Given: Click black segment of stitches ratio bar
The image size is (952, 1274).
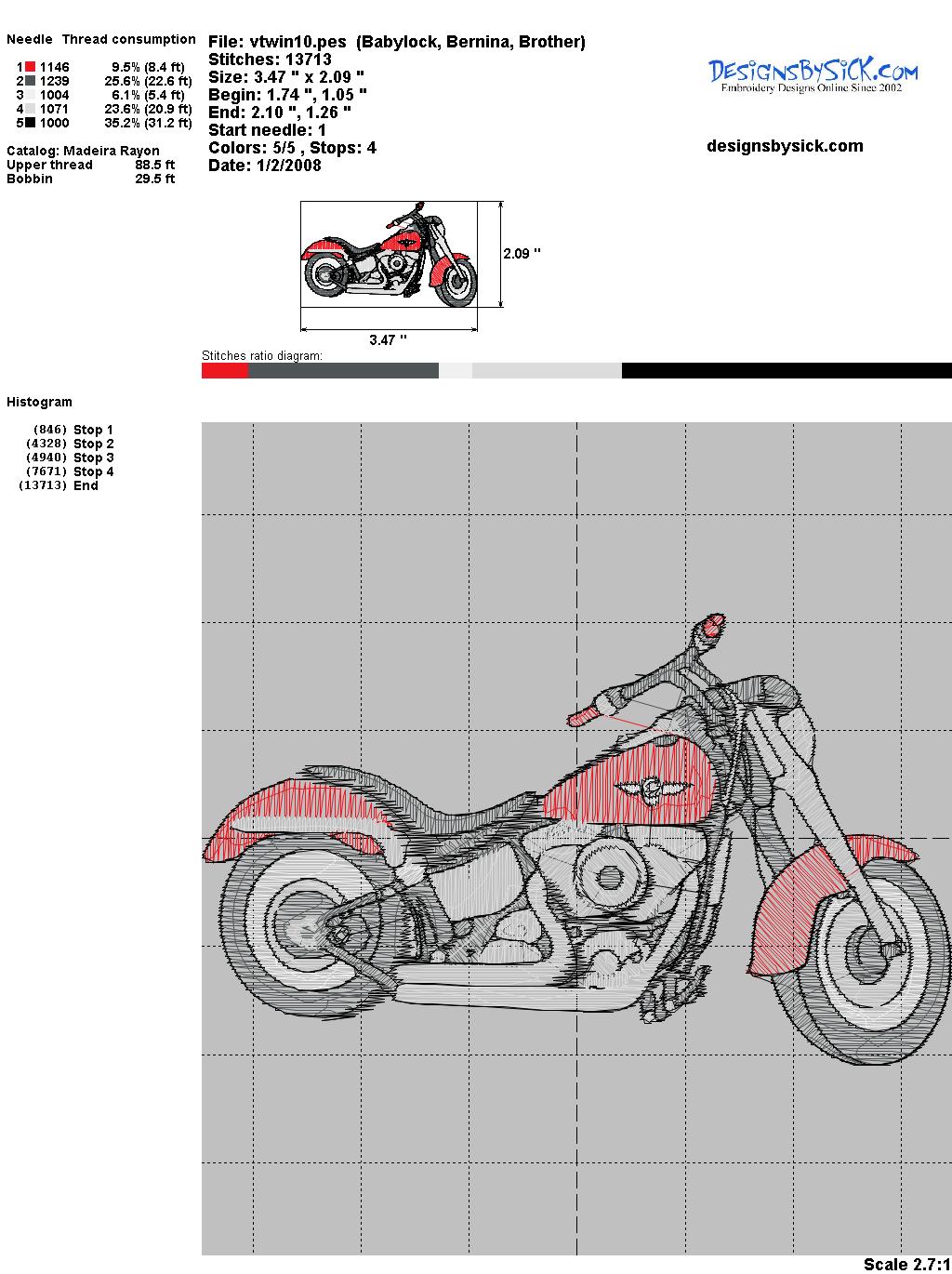Looking at the screenshot, I should [x=786, y=371].
